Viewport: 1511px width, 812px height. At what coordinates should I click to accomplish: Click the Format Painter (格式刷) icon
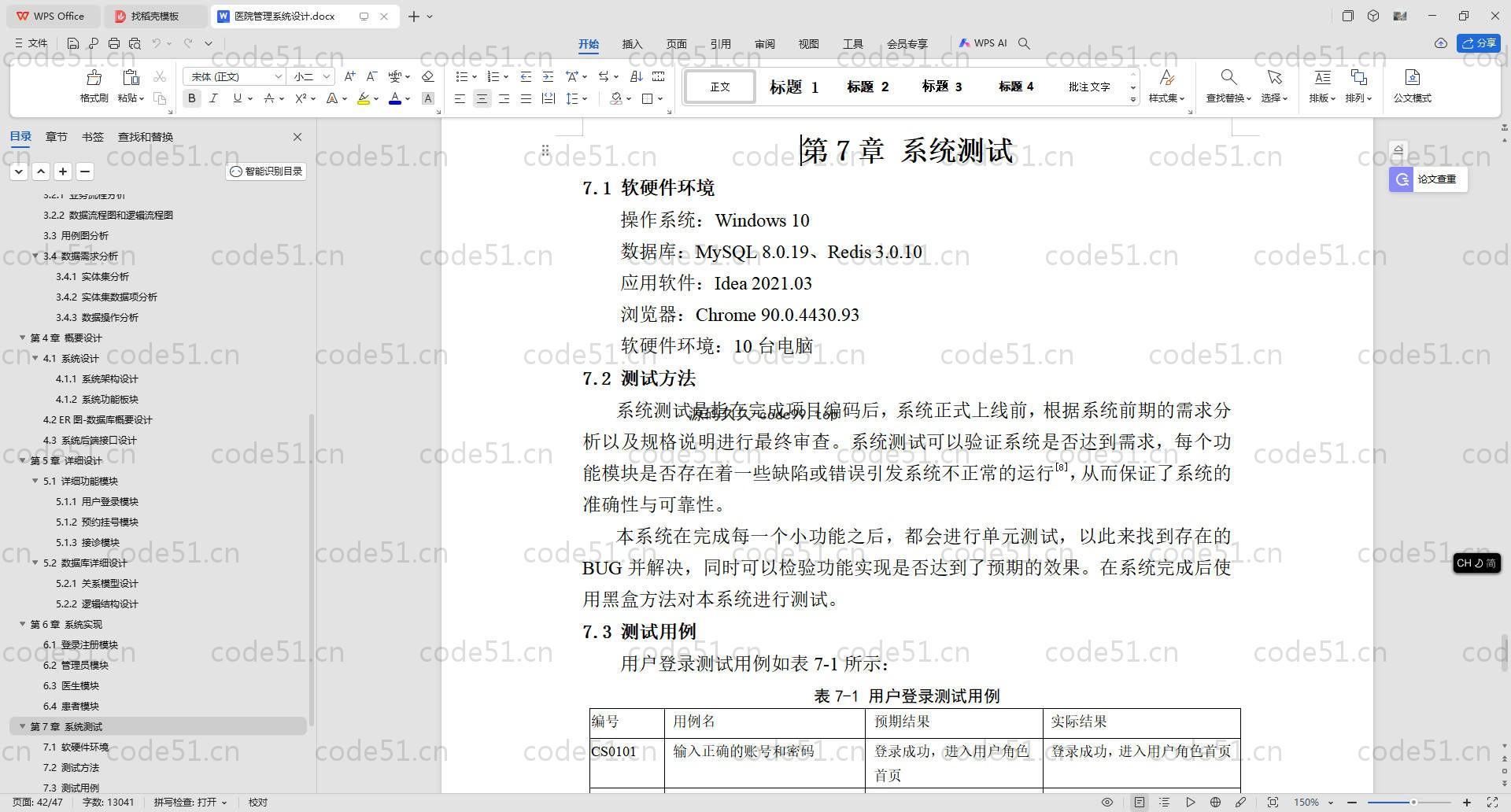(94, 78)
